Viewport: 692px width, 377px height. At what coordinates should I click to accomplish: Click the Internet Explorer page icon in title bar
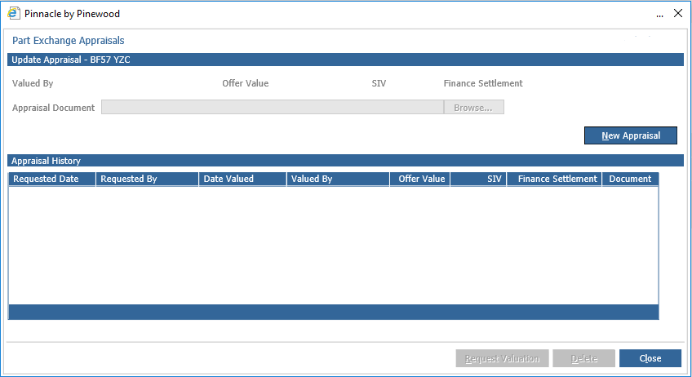pyautogui.click(x=13, y=13)
